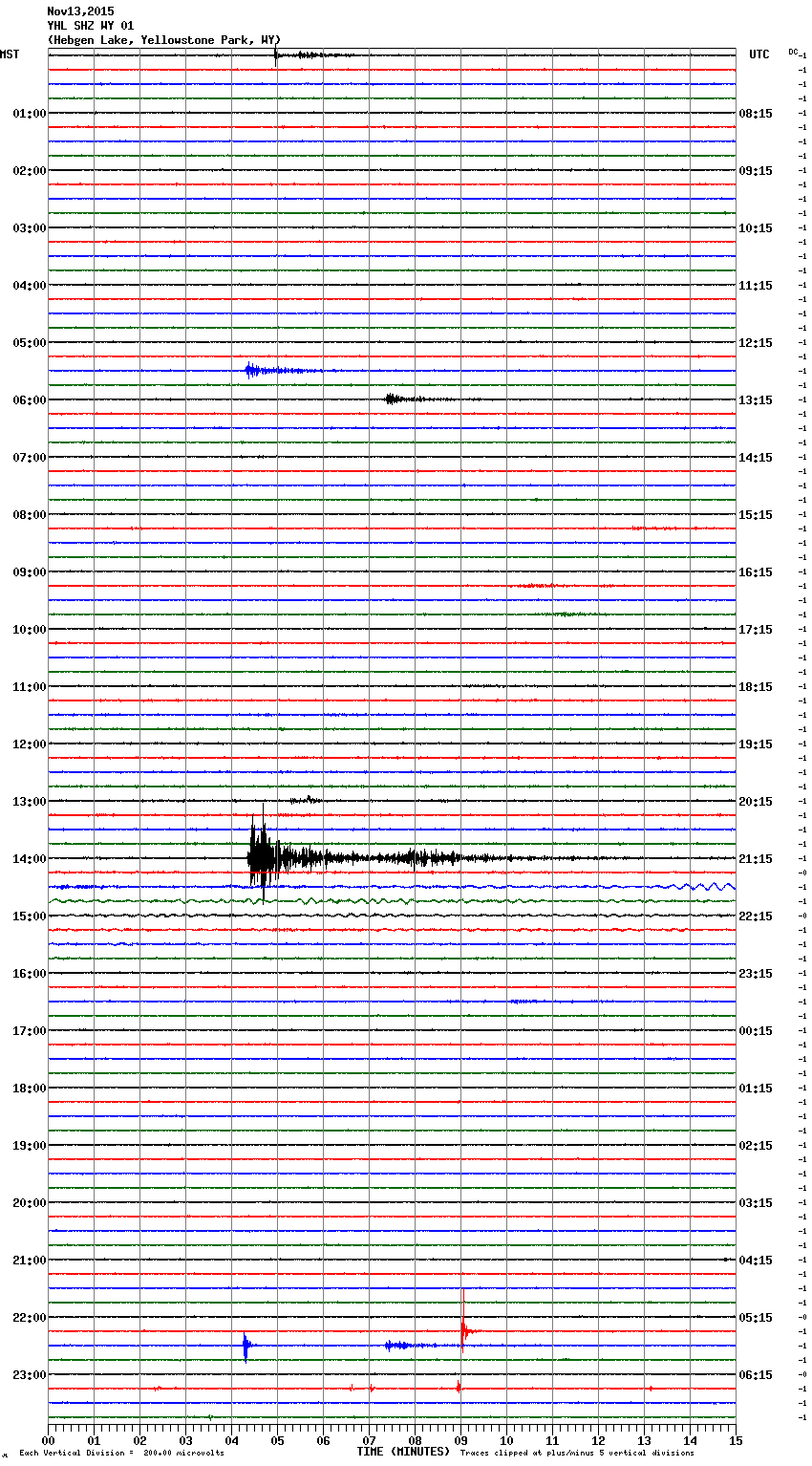Select the 17:00 MST hour label
Image resolution: width=812 pixels, height=1466 pixels.
click(x=30, y=1031)
